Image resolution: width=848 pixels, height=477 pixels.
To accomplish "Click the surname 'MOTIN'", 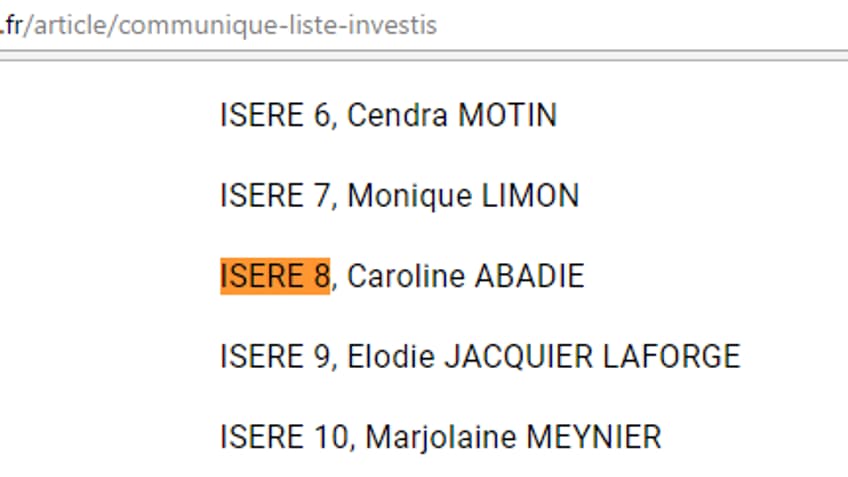I will tap(507, 115).
